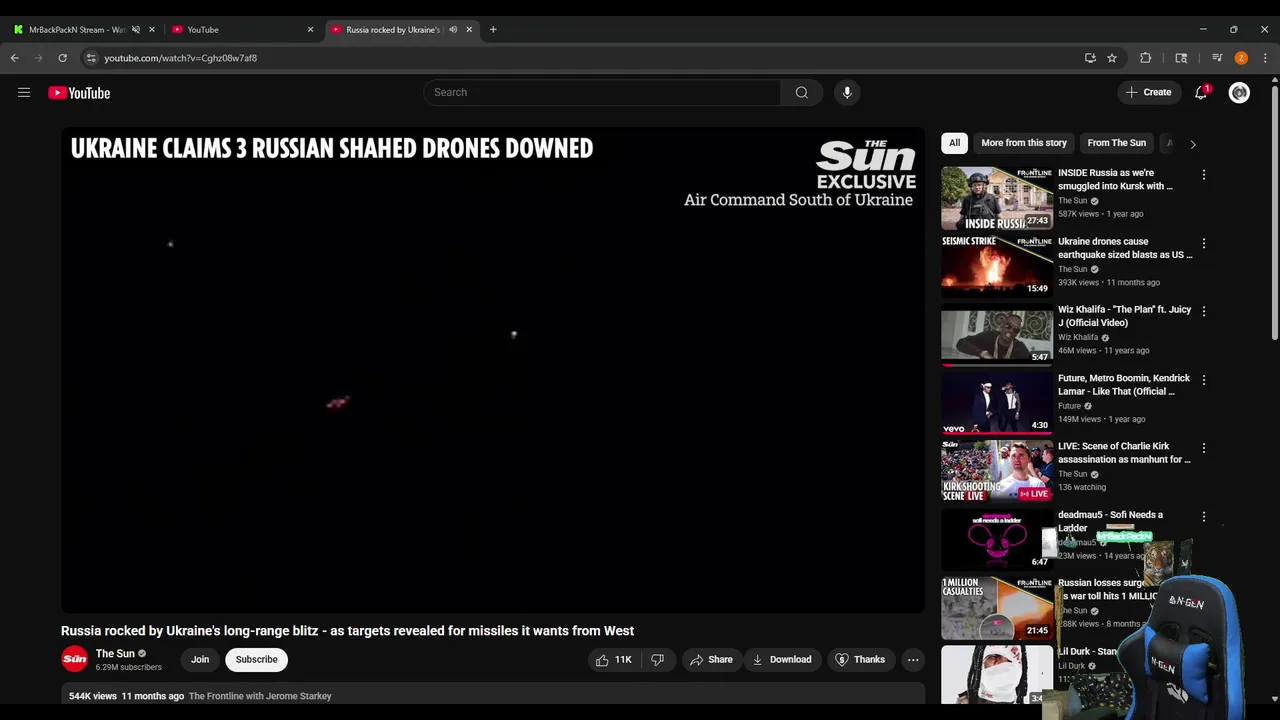Image resolution: width=1280 pixels, height=720 pixels.
Task: Open options for deadmau5 video
Action: click(1204, 517)
